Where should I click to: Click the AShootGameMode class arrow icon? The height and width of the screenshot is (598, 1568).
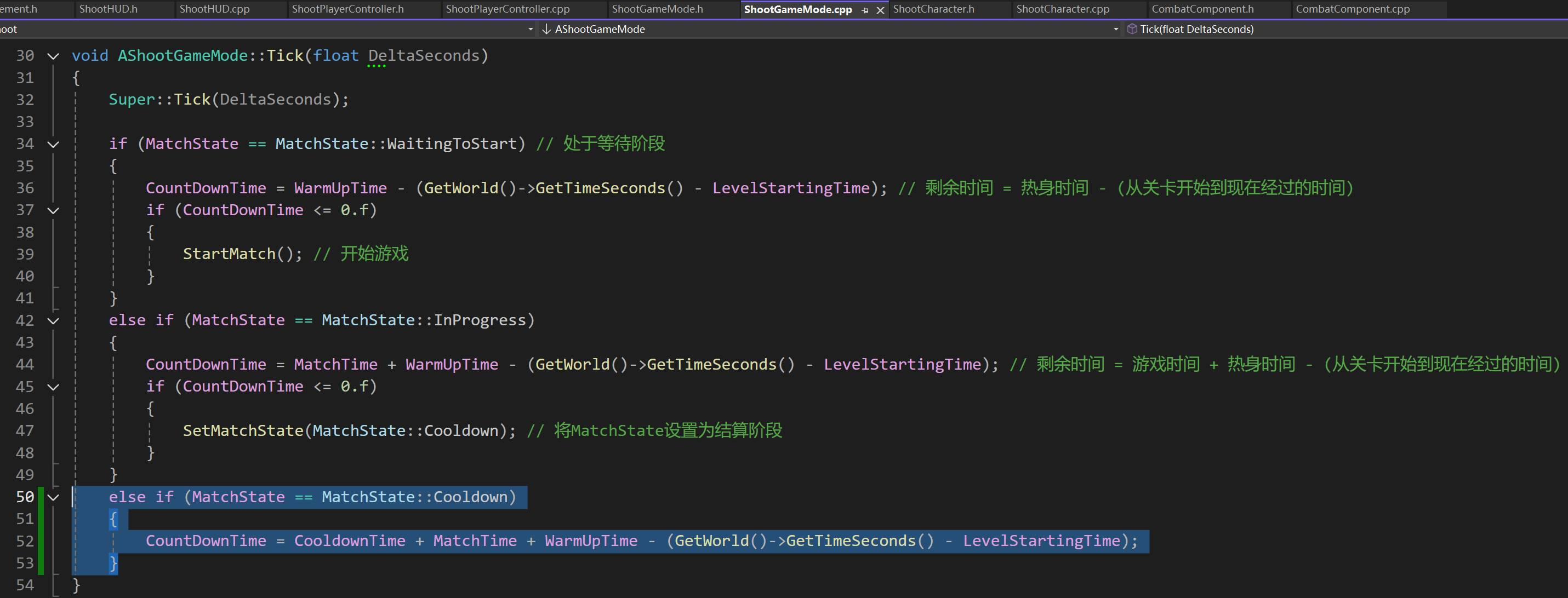546,28
